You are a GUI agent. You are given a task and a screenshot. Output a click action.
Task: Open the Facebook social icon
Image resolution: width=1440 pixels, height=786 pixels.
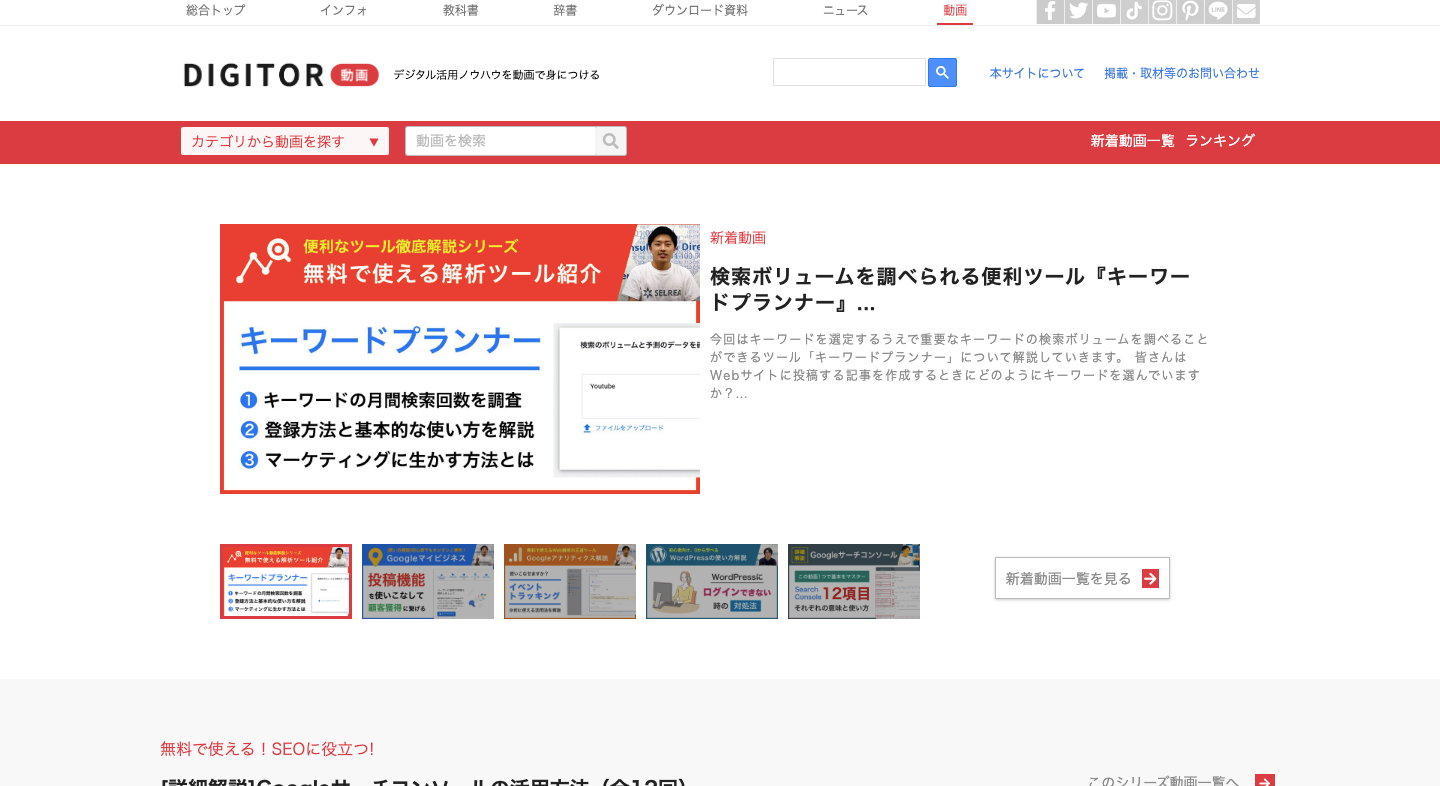point(1050,11)
